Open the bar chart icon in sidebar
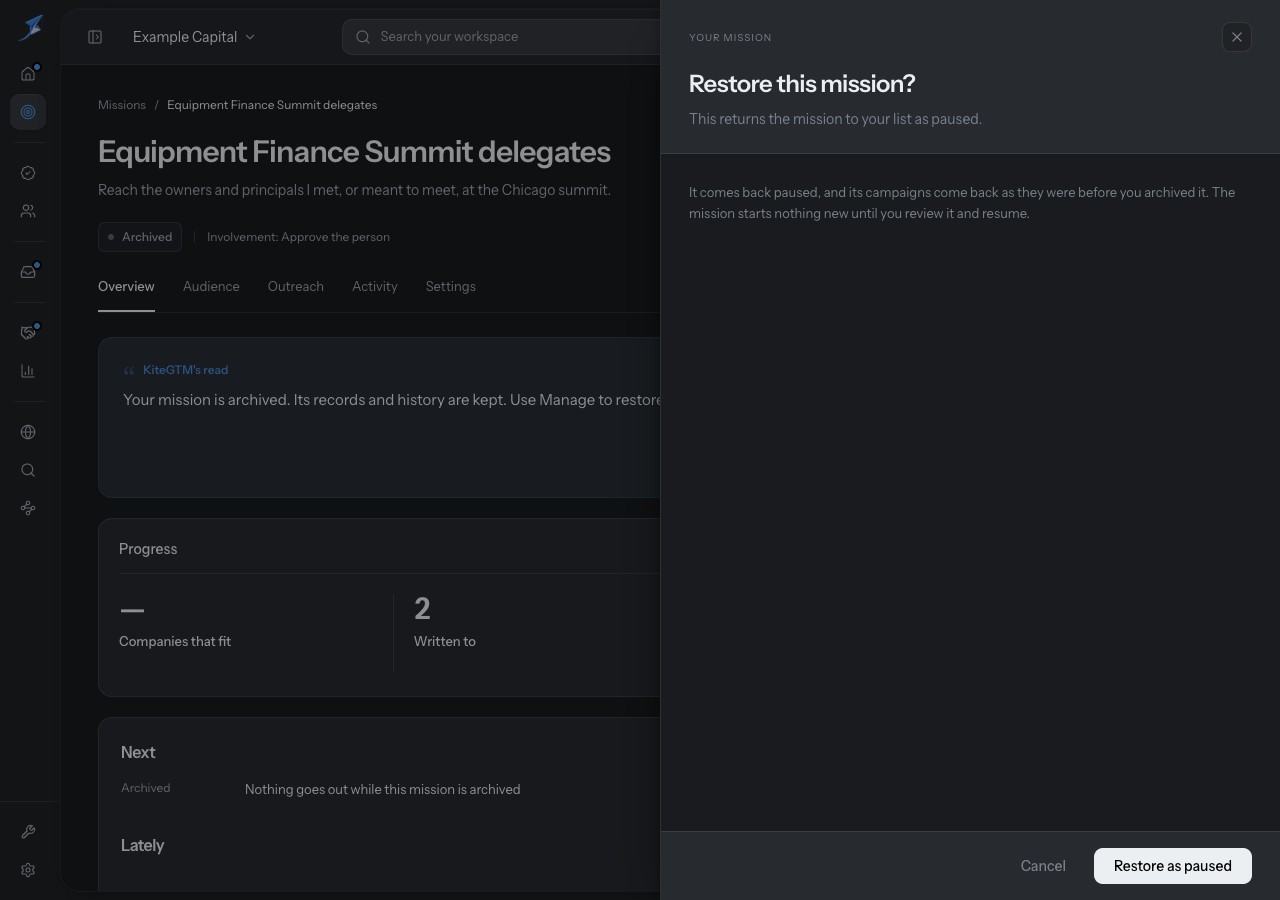The width and height of the screenshot is (1280, 900). point(28,371)
